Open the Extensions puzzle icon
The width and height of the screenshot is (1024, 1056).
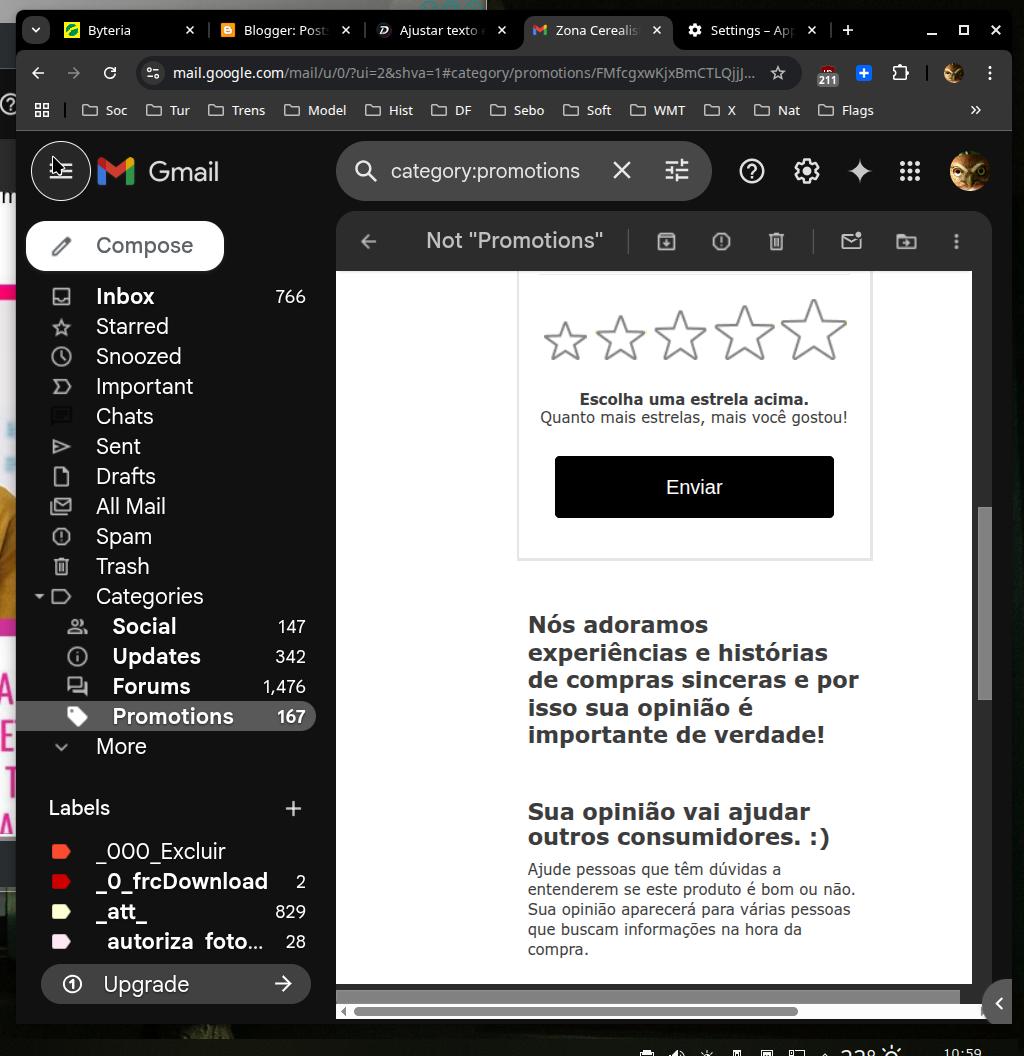[x=900, y=73]
